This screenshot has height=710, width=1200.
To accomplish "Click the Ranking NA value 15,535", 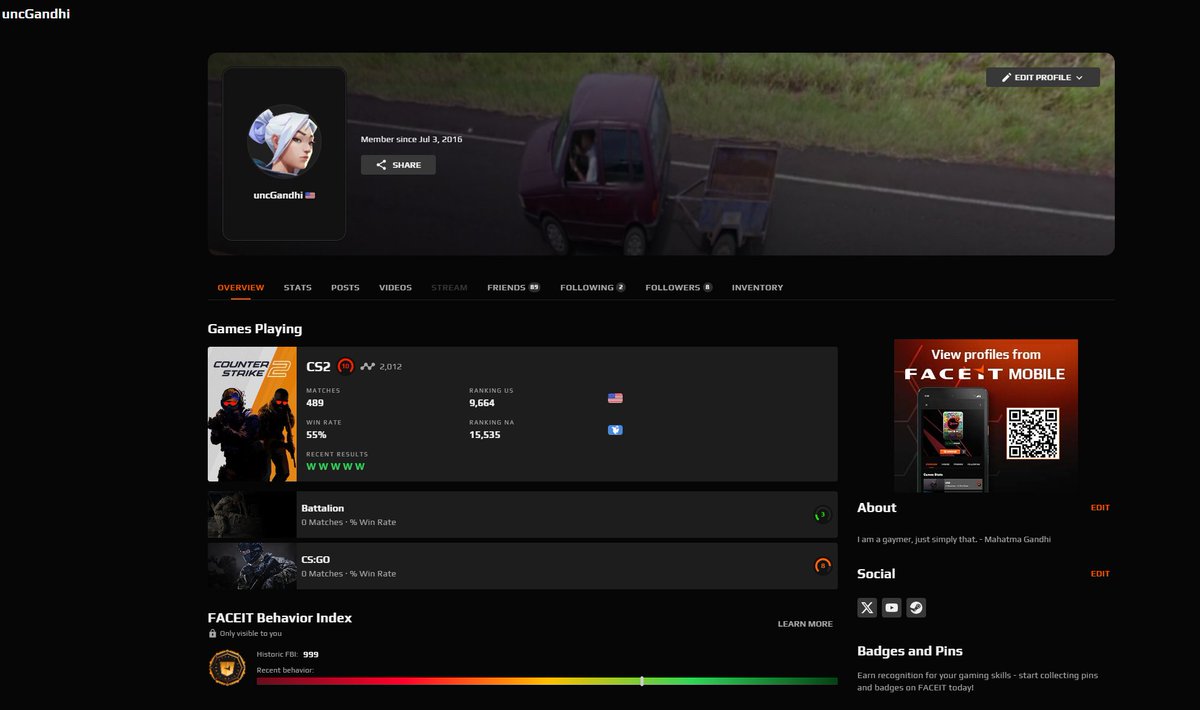I will tap(485, 435).
